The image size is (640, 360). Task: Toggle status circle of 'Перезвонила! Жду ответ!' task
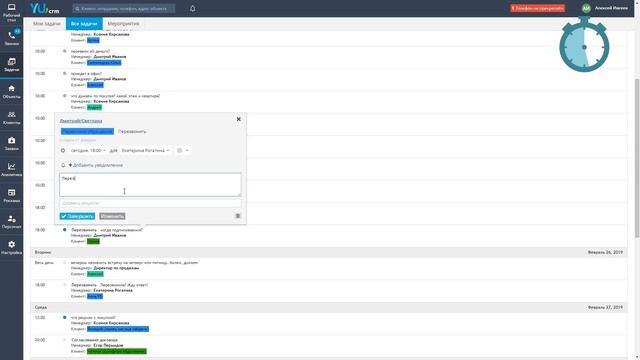[x=64, y=284]
